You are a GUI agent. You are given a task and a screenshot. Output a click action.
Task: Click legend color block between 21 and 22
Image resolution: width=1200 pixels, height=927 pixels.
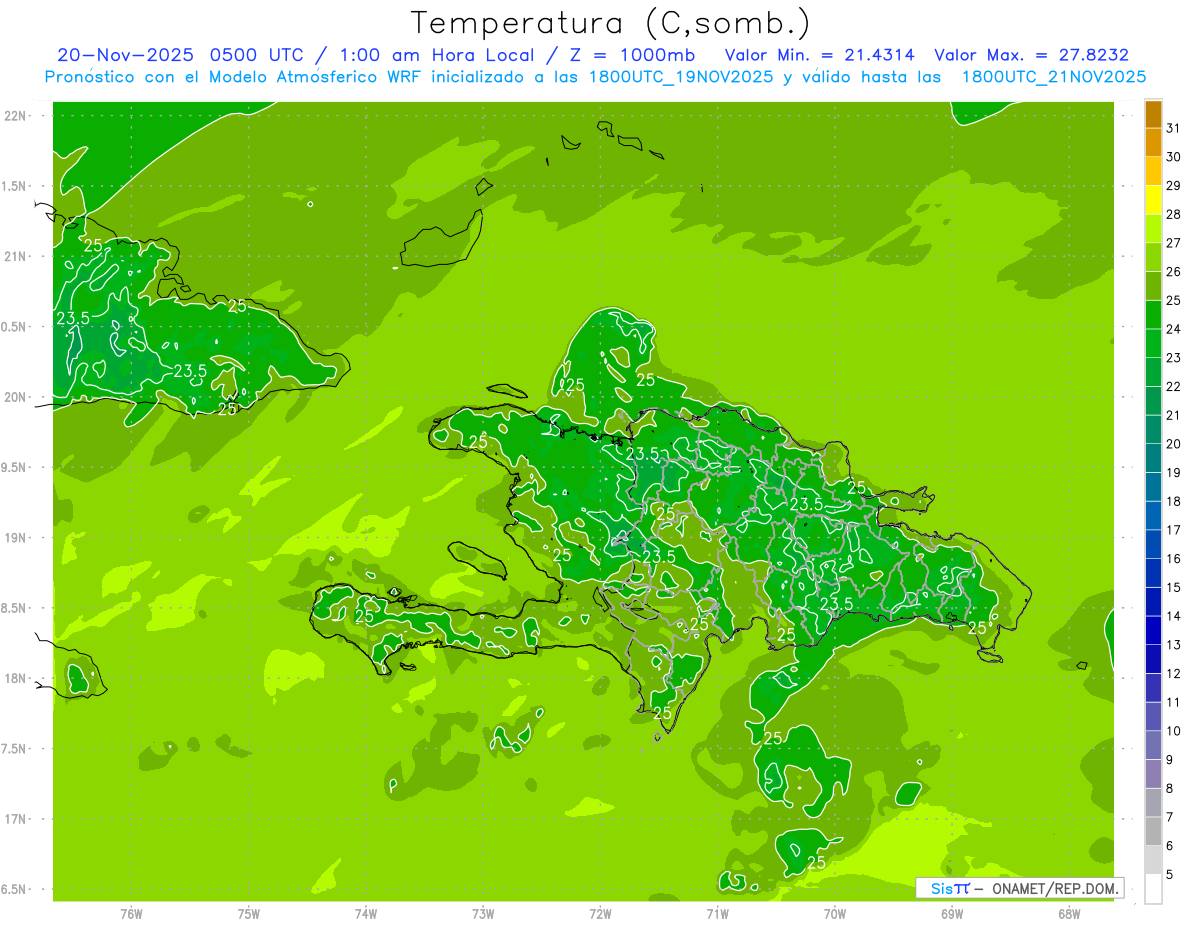coord(1153,401)
